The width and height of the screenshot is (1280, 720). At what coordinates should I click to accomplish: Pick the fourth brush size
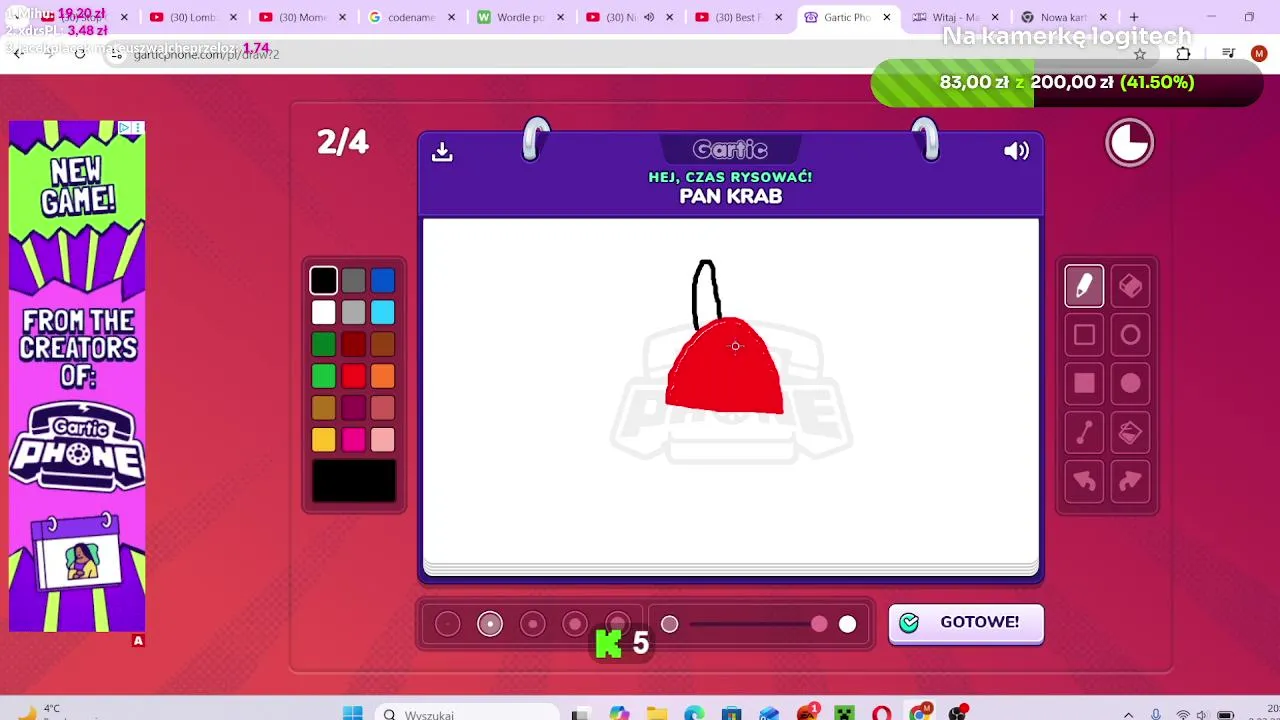click(574, 624)
